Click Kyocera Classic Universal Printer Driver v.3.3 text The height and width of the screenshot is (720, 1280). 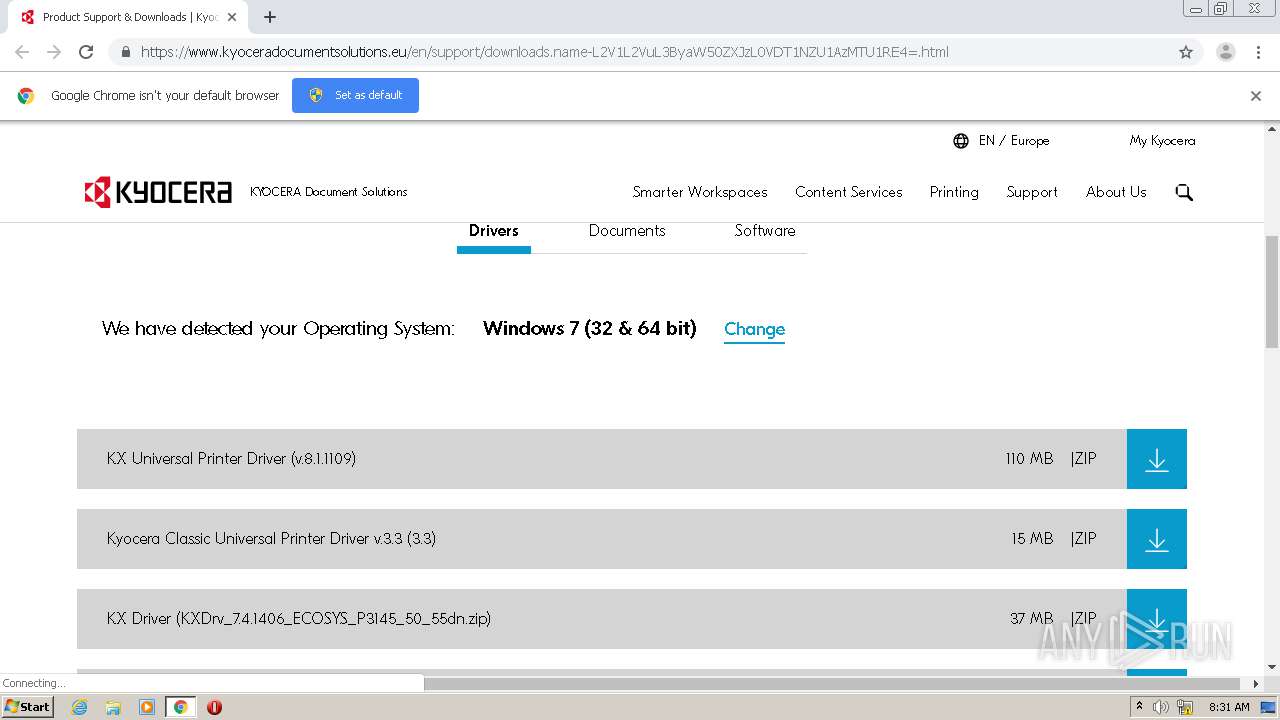[271, 539]
